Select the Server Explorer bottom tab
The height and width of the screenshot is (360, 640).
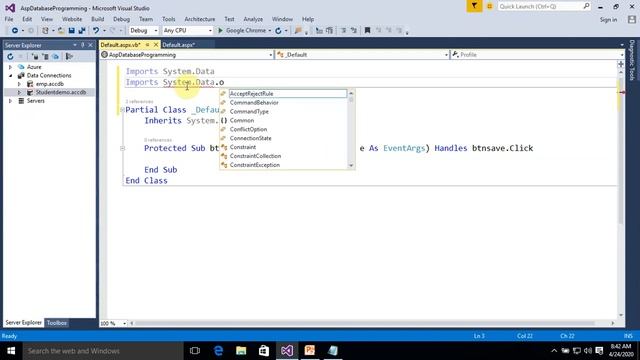point(23,323)
